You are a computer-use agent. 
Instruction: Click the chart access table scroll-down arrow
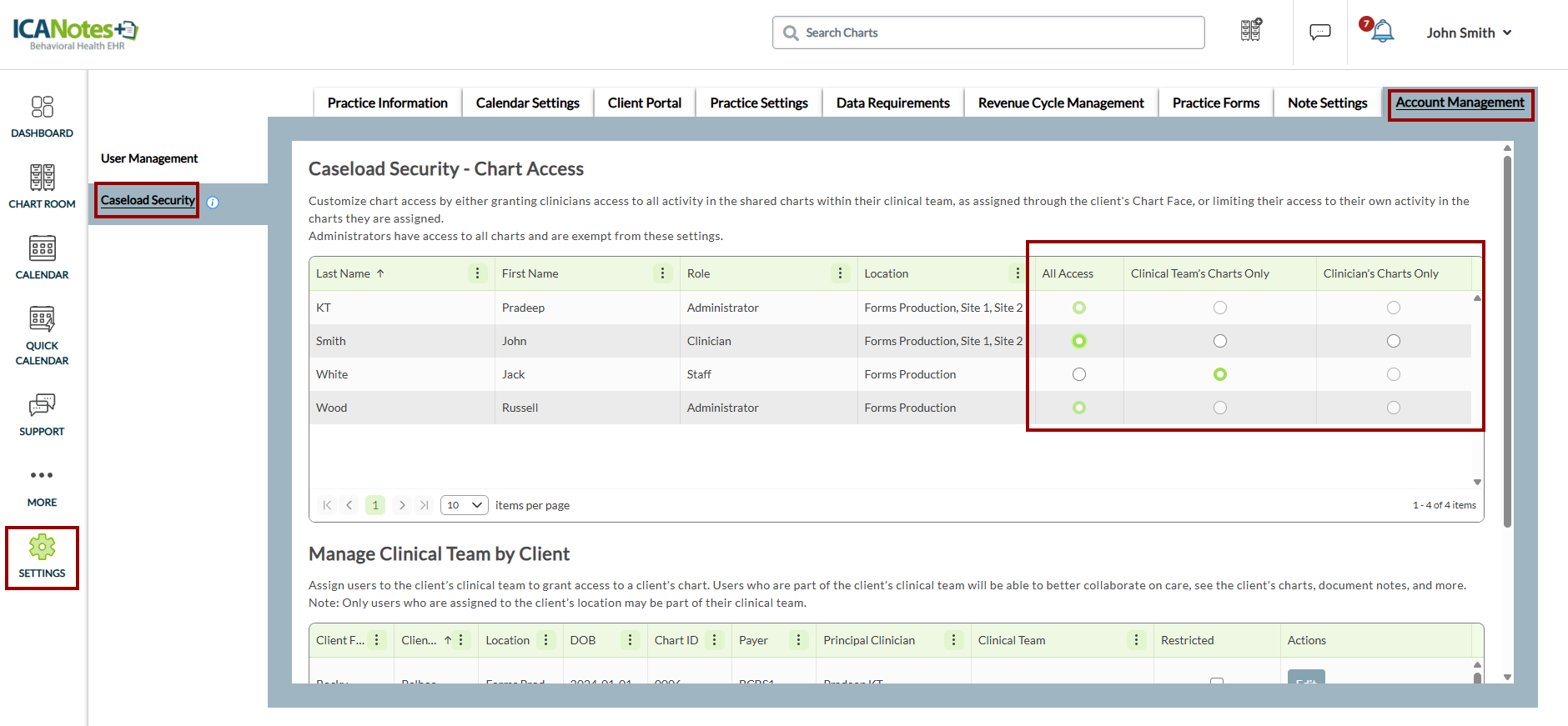click(1477, 482)
